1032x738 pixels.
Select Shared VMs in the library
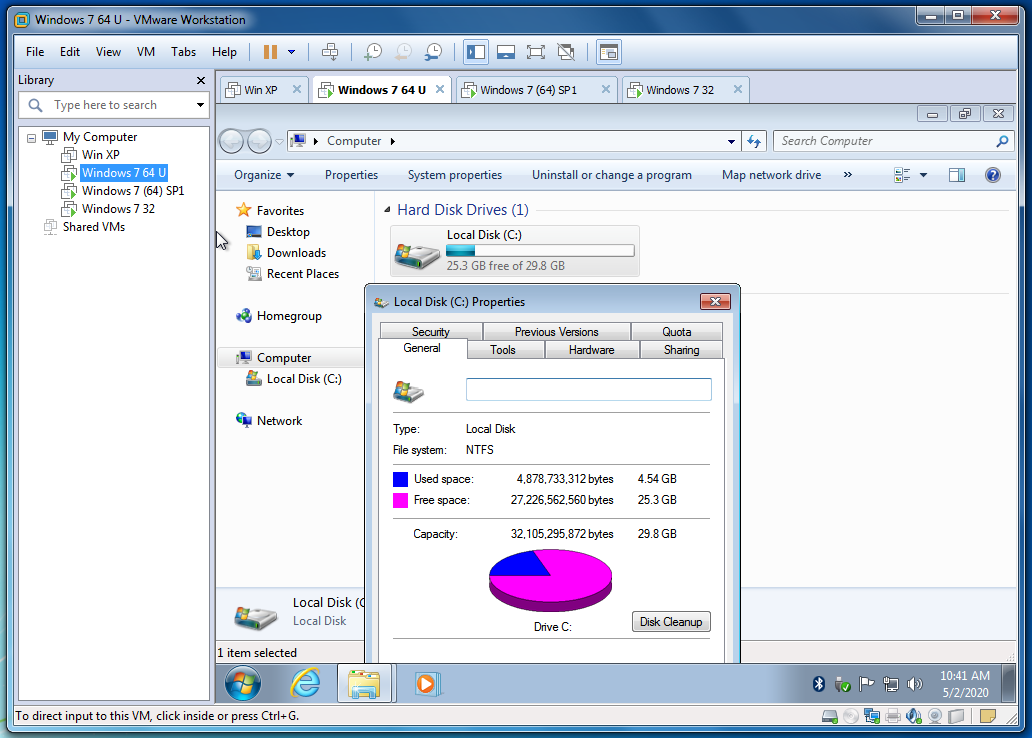tap(93, 226)
